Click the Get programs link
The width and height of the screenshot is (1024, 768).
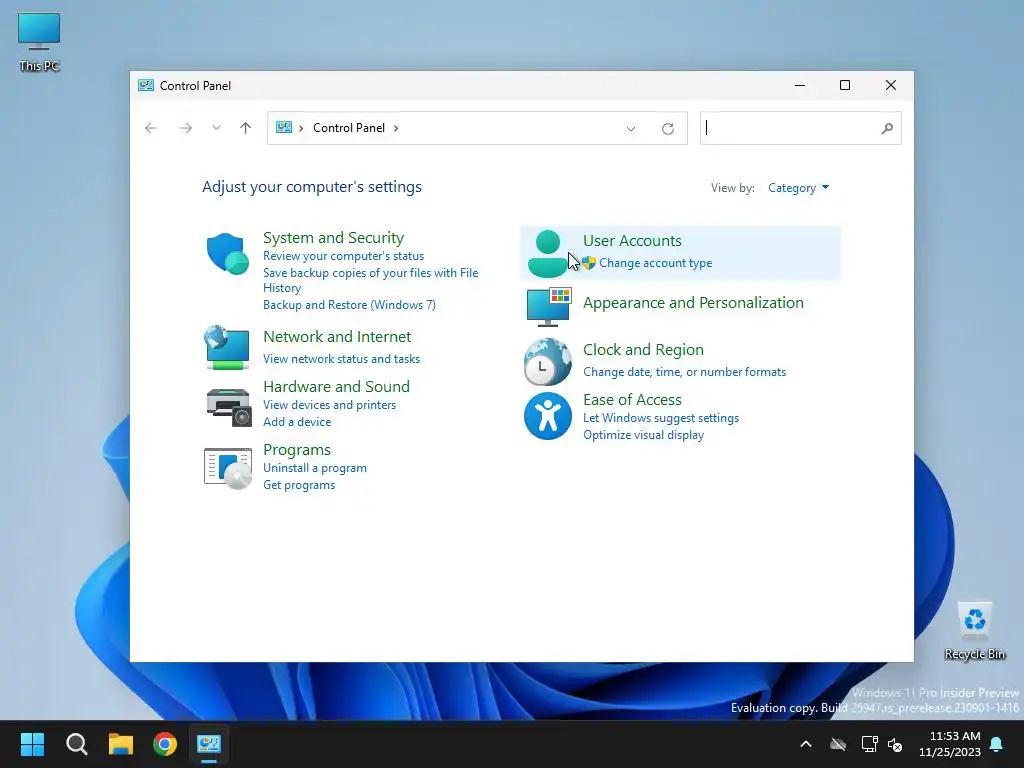click(x=299, y=485)
